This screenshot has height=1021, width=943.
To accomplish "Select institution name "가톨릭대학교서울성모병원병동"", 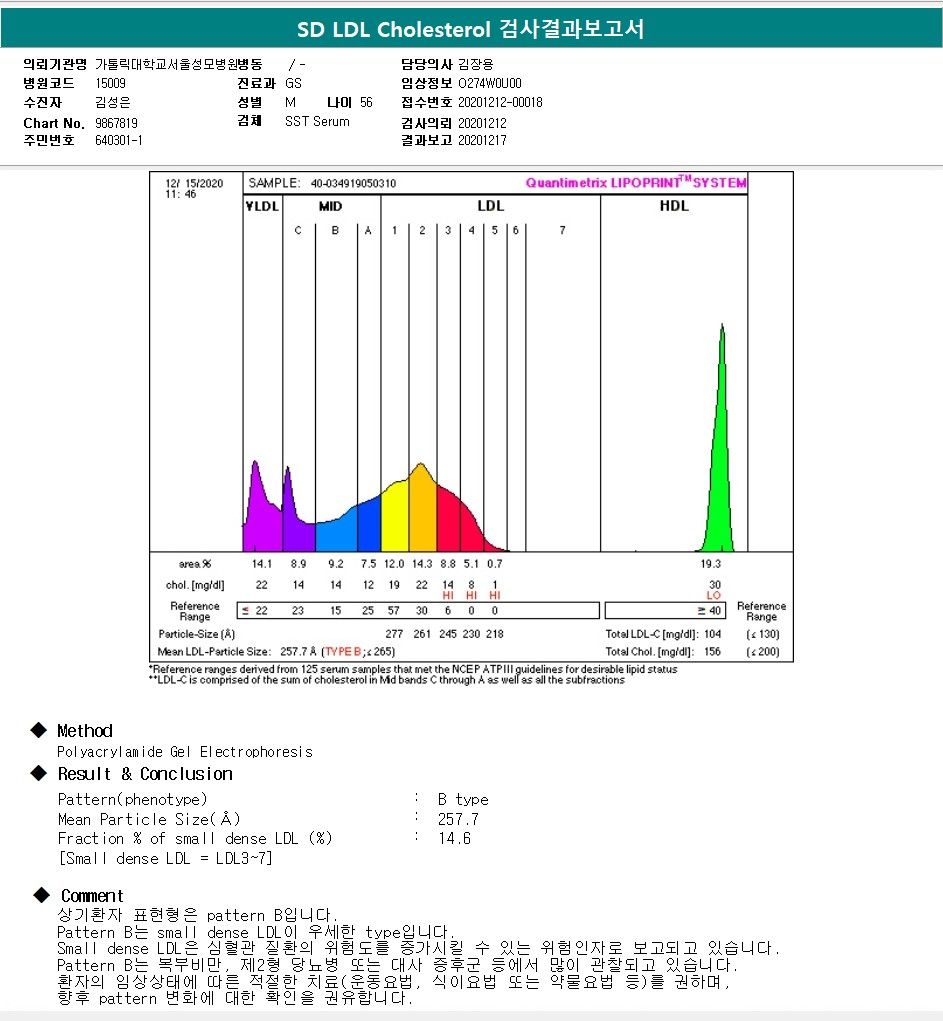I will [178, 64].
